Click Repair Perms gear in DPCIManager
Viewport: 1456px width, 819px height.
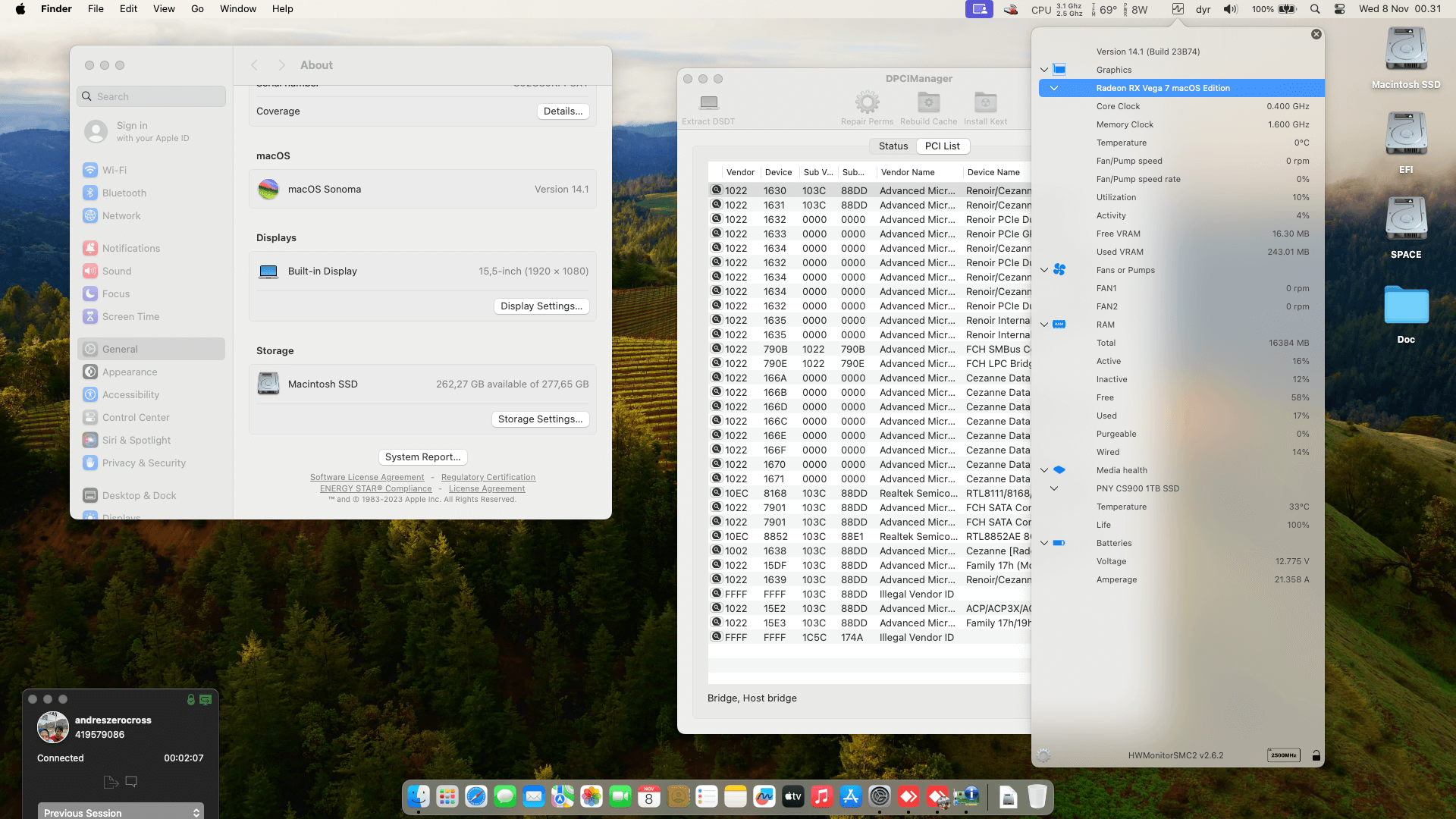867,108
